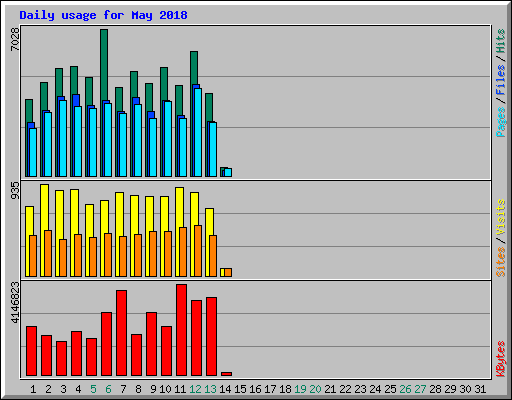Click the day 9 axis label

(153, 389)
